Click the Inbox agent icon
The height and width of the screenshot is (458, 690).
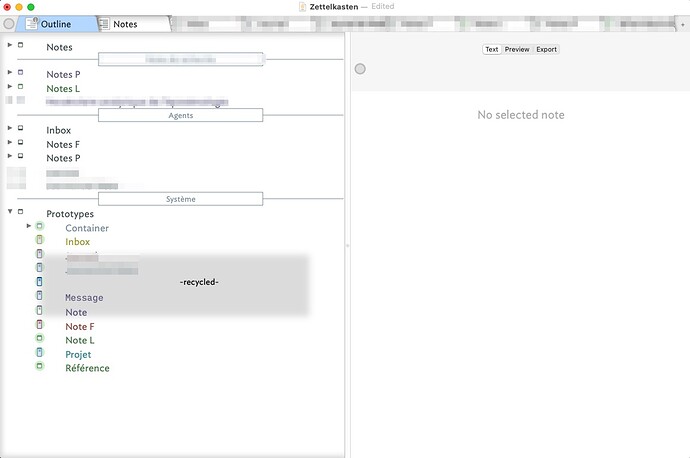20,128
